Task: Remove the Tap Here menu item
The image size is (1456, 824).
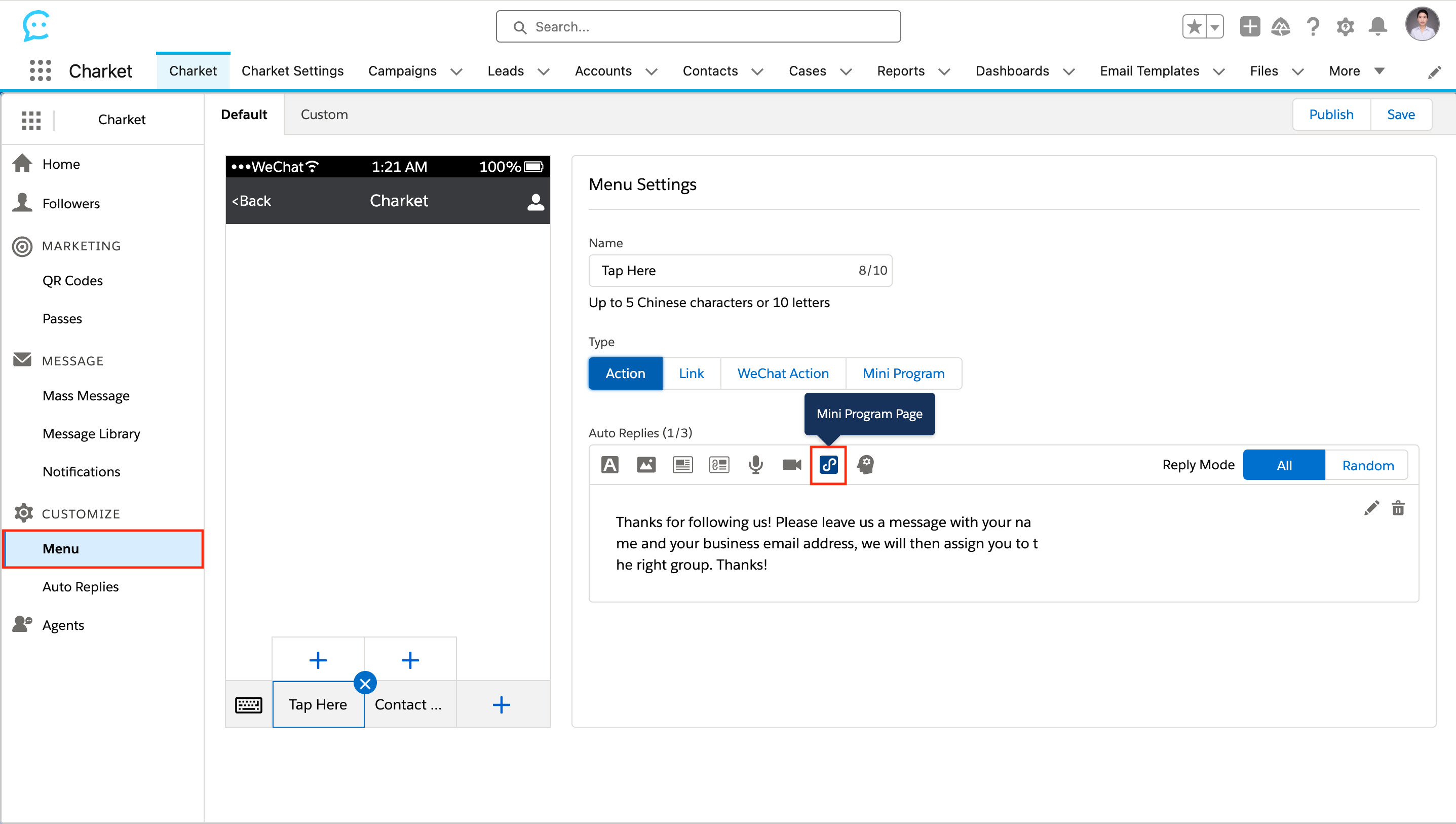Action: pos(365,683)
